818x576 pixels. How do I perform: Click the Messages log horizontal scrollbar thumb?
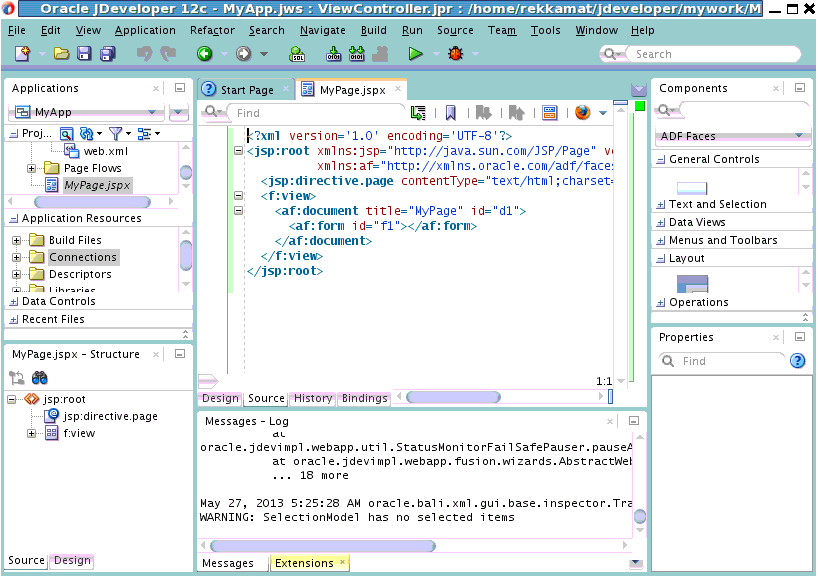click(322, 546)
